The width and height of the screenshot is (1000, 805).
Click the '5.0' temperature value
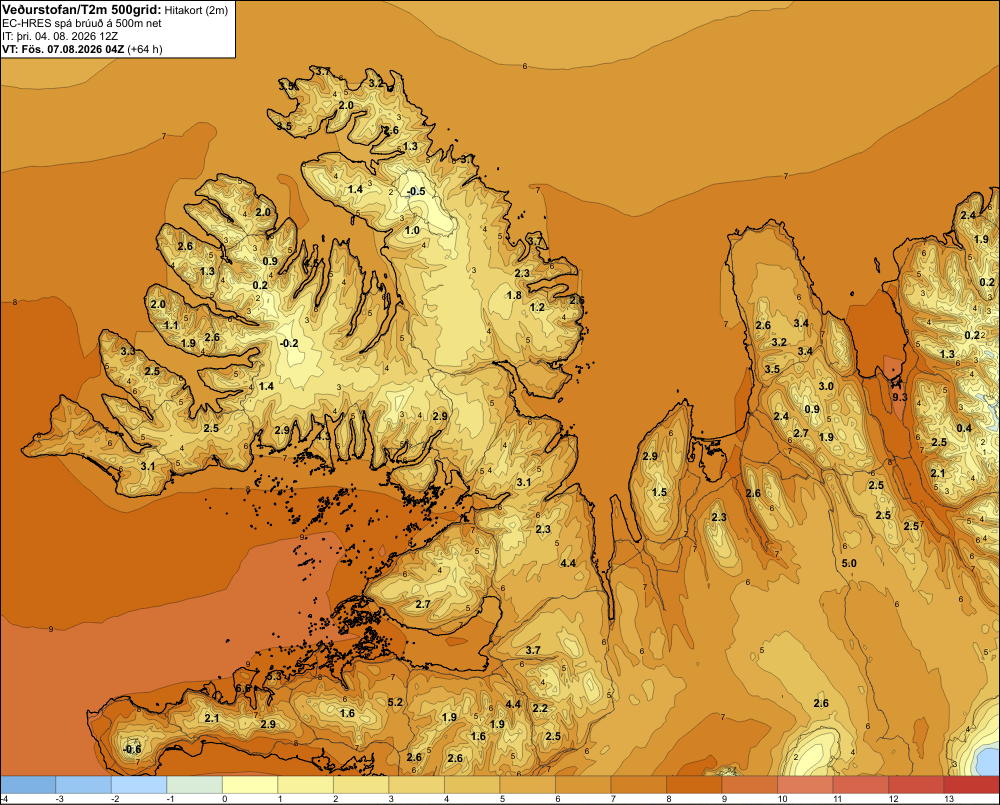[849, 563]
